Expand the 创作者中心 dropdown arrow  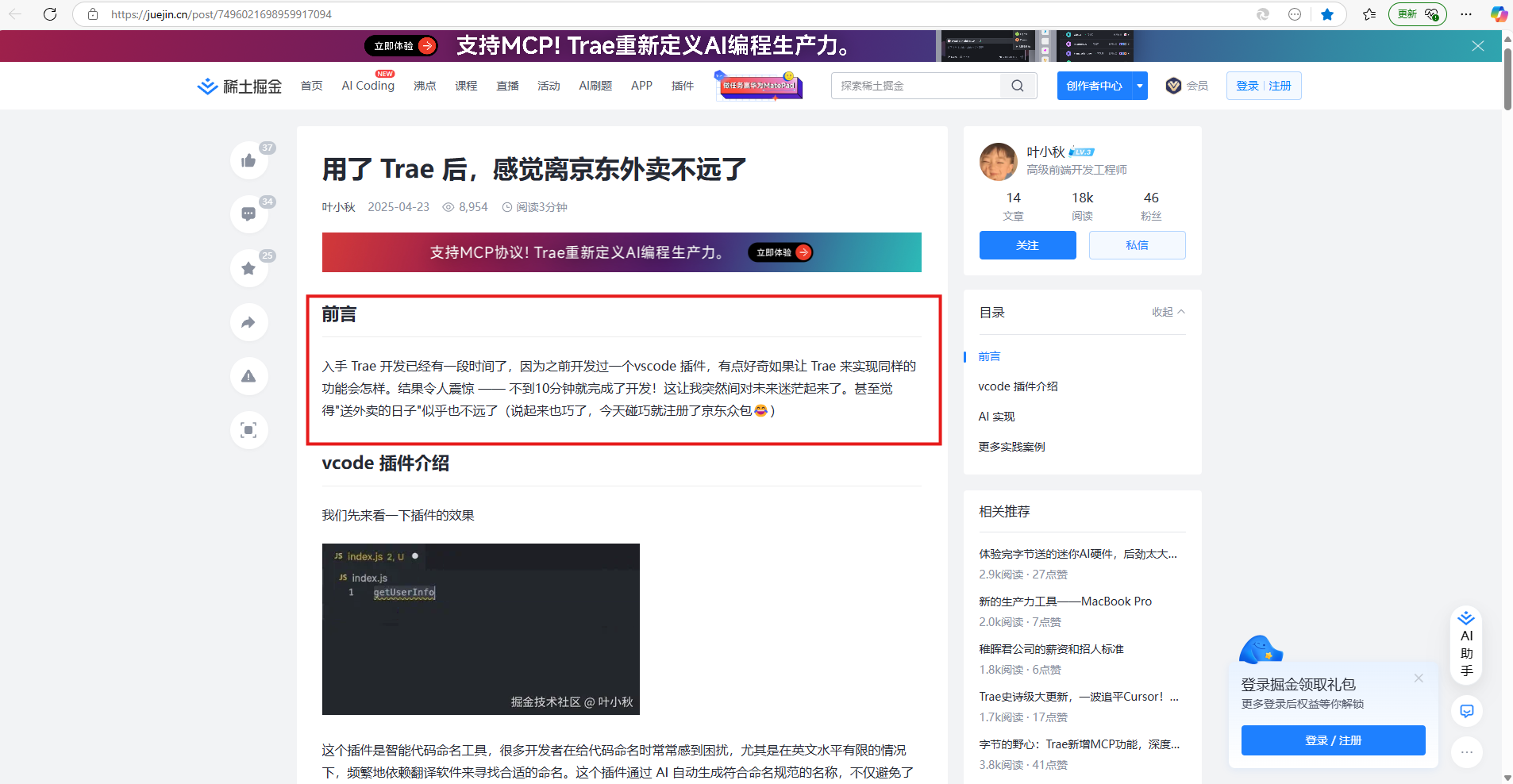[1140, 86]
